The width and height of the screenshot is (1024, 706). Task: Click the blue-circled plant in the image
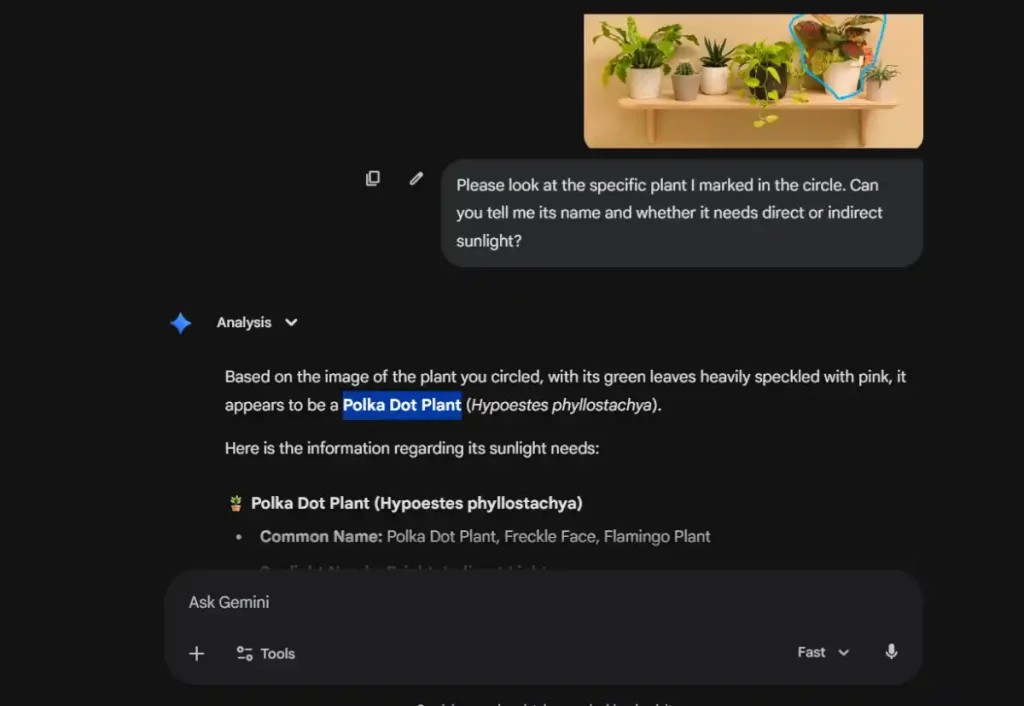click(838, 55)
